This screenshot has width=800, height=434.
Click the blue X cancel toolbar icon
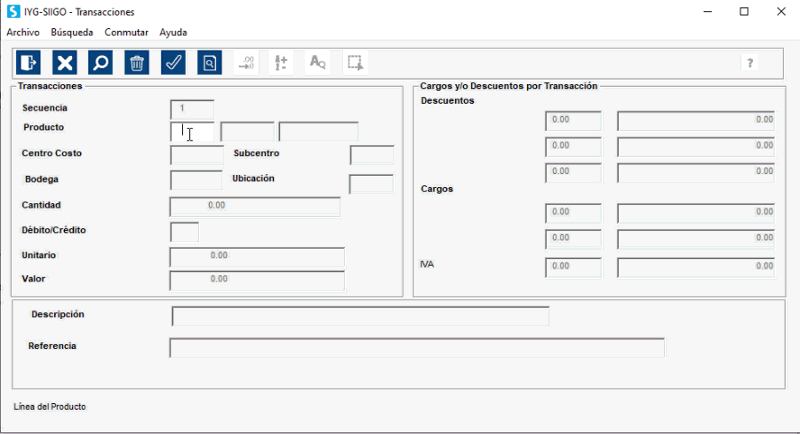[65, 63]
